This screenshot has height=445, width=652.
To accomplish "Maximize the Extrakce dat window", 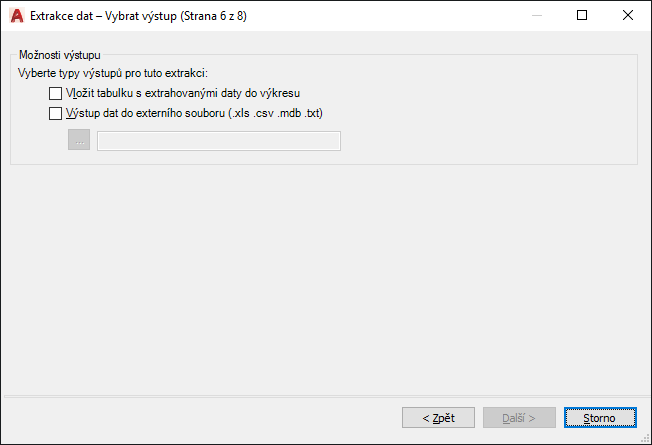I will [582, 16].
